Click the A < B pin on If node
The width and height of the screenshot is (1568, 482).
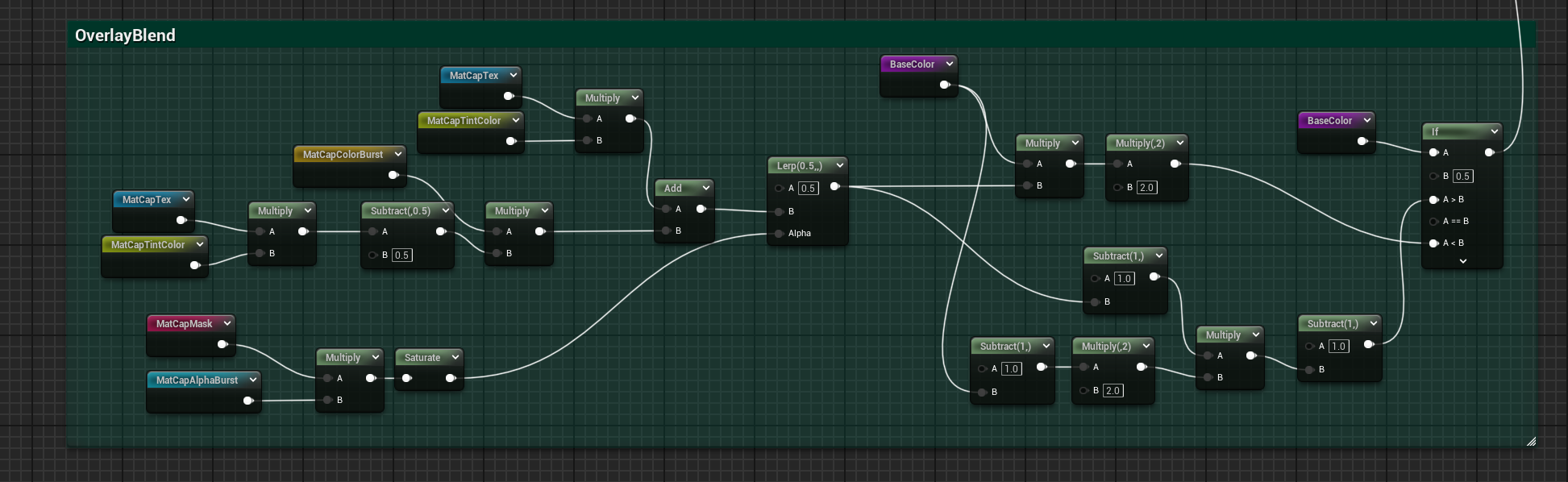tap(1434, 243)
